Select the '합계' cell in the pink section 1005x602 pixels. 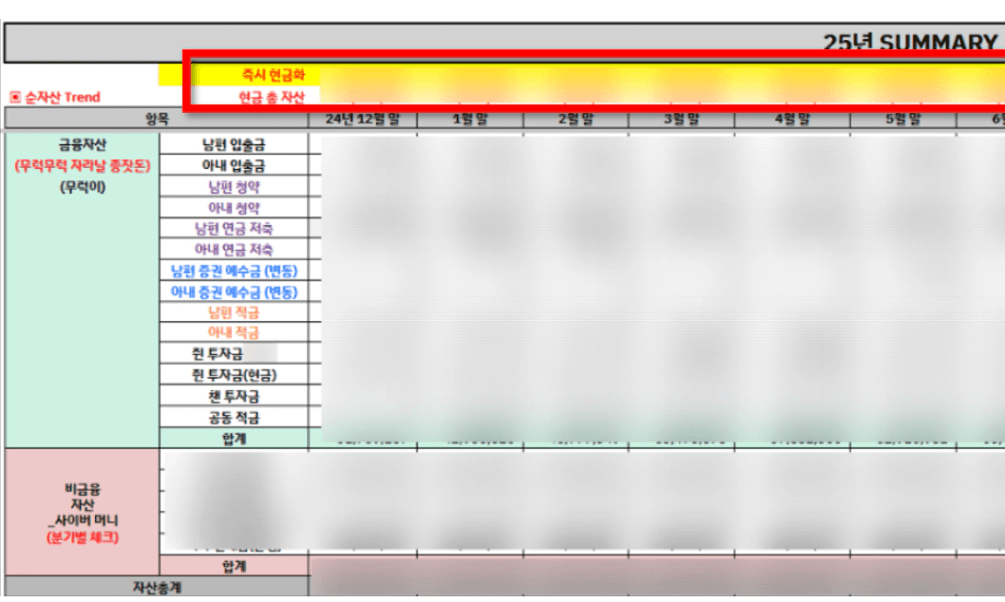(234, 565)
